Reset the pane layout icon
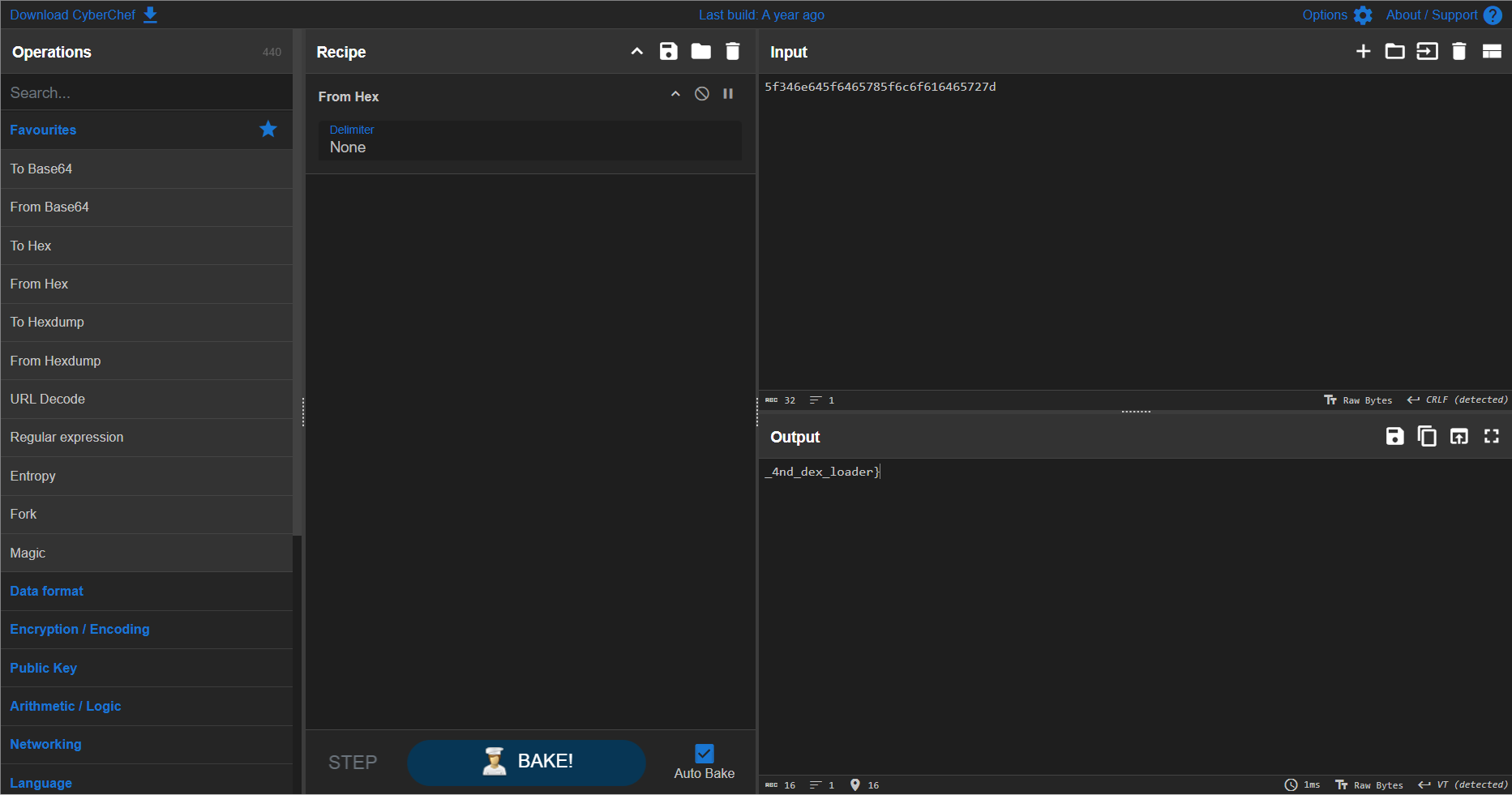Viewport: 1512px width, 795px height. click(x=1492, y=52)
